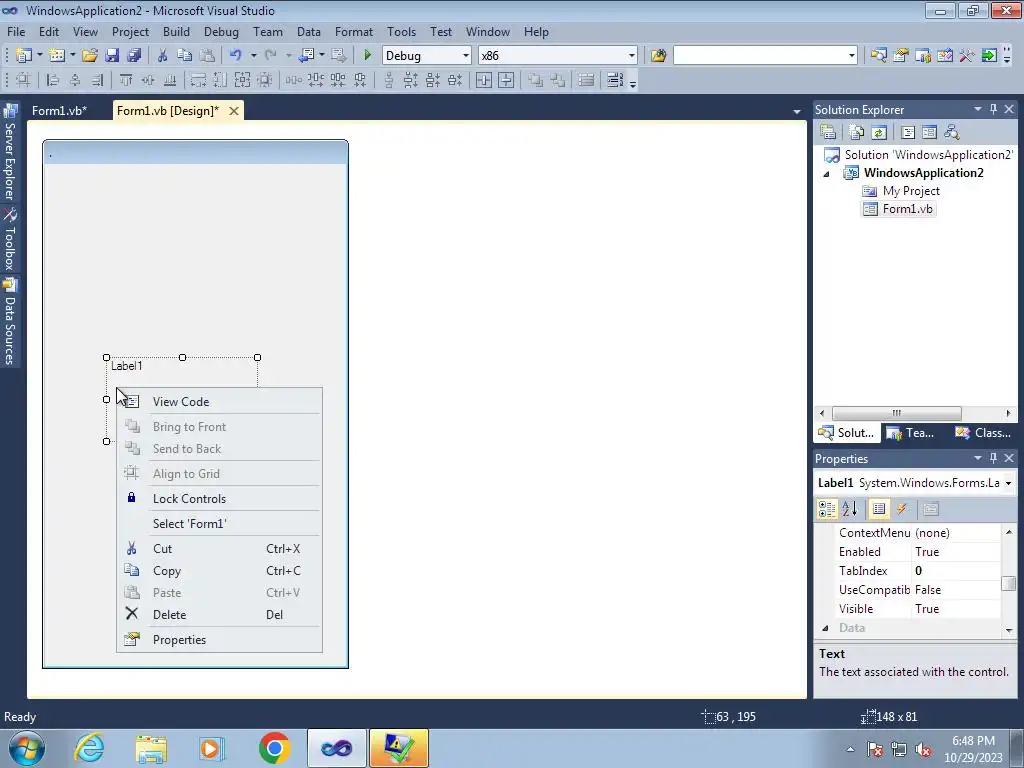
Task: Click the Make Same Width layout icon
Action: coord(198,80)
